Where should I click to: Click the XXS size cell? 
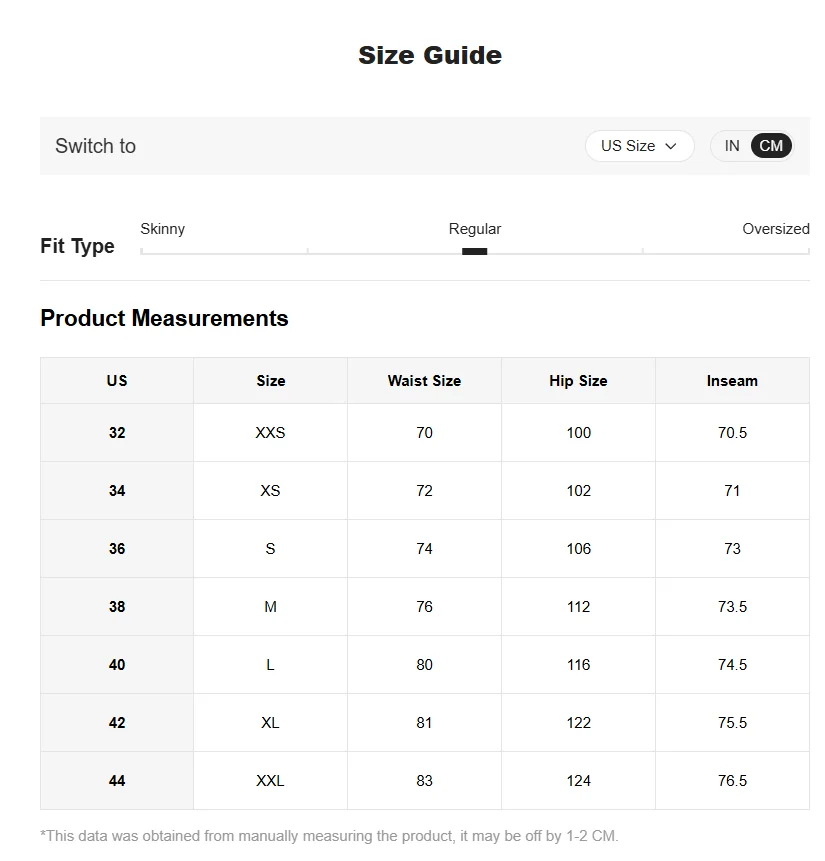coord(270,433)
